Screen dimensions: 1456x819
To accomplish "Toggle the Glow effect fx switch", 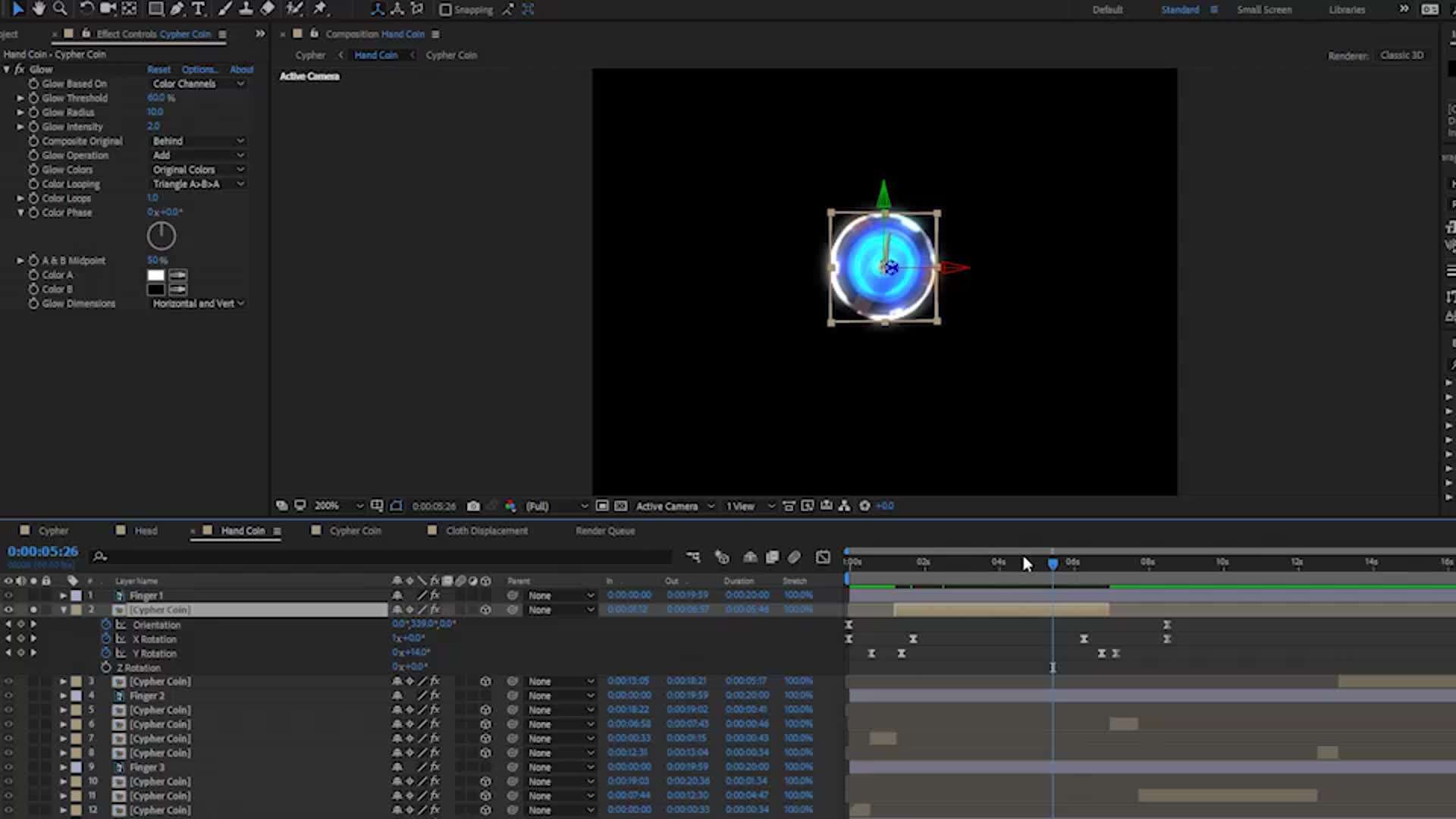I will point(20,69).
